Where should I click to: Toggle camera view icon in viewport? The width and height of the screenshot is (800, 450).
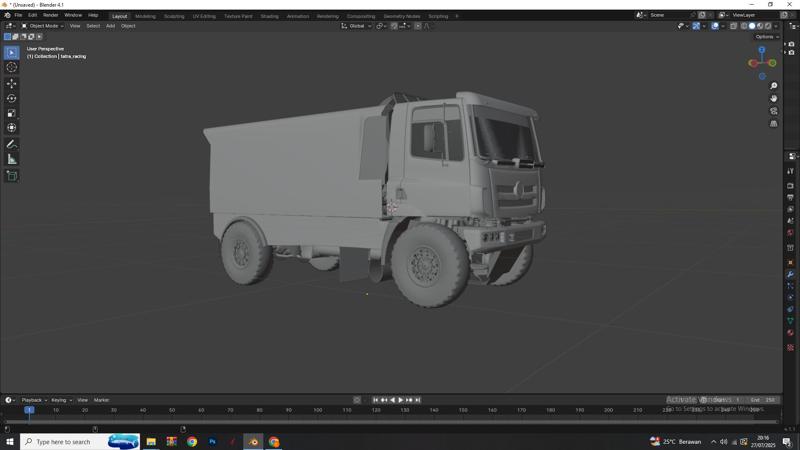pos(773,111)
